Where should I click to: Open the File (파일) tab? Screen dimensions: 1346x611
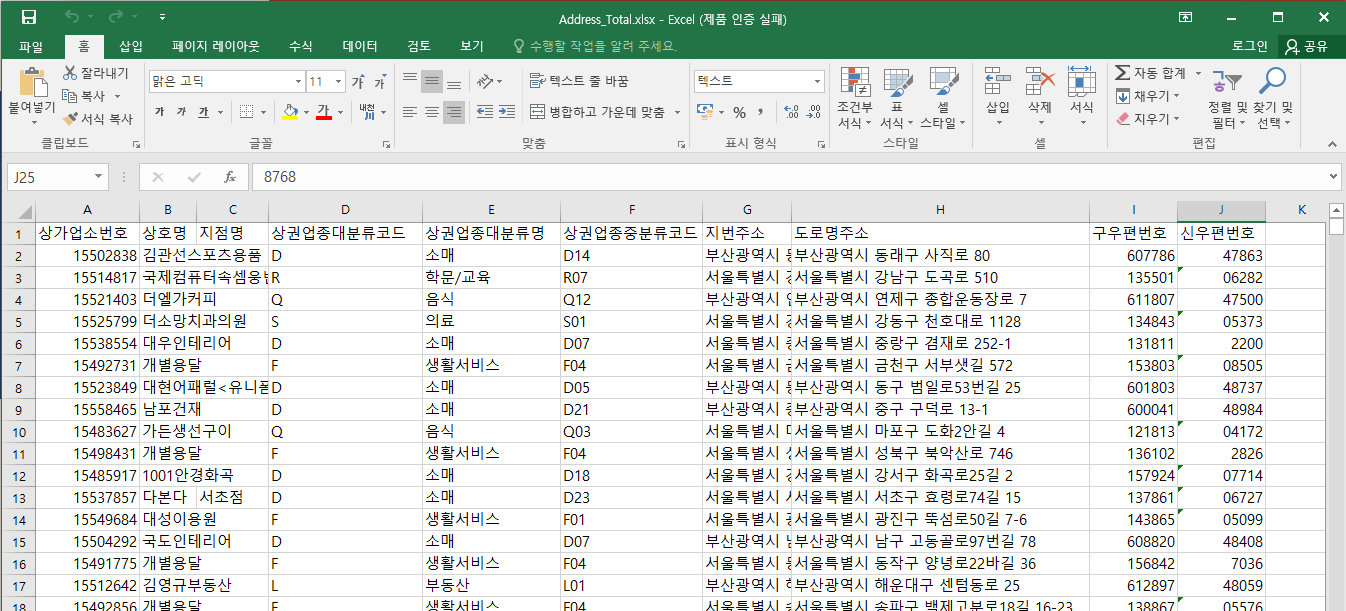click(31, 46)
